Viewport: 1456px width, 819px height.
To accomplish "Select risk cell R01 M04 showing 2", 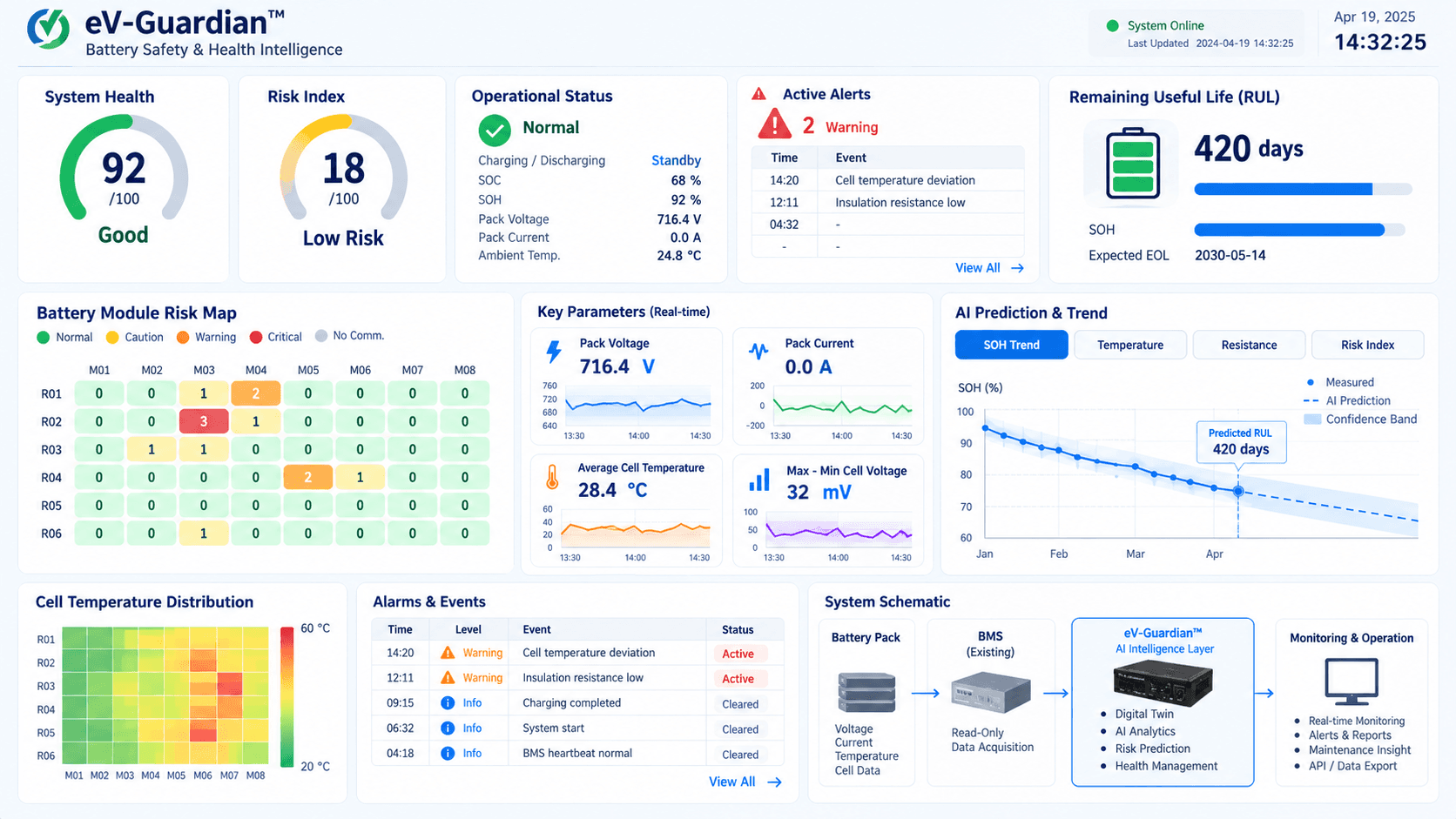I will 256,393.
